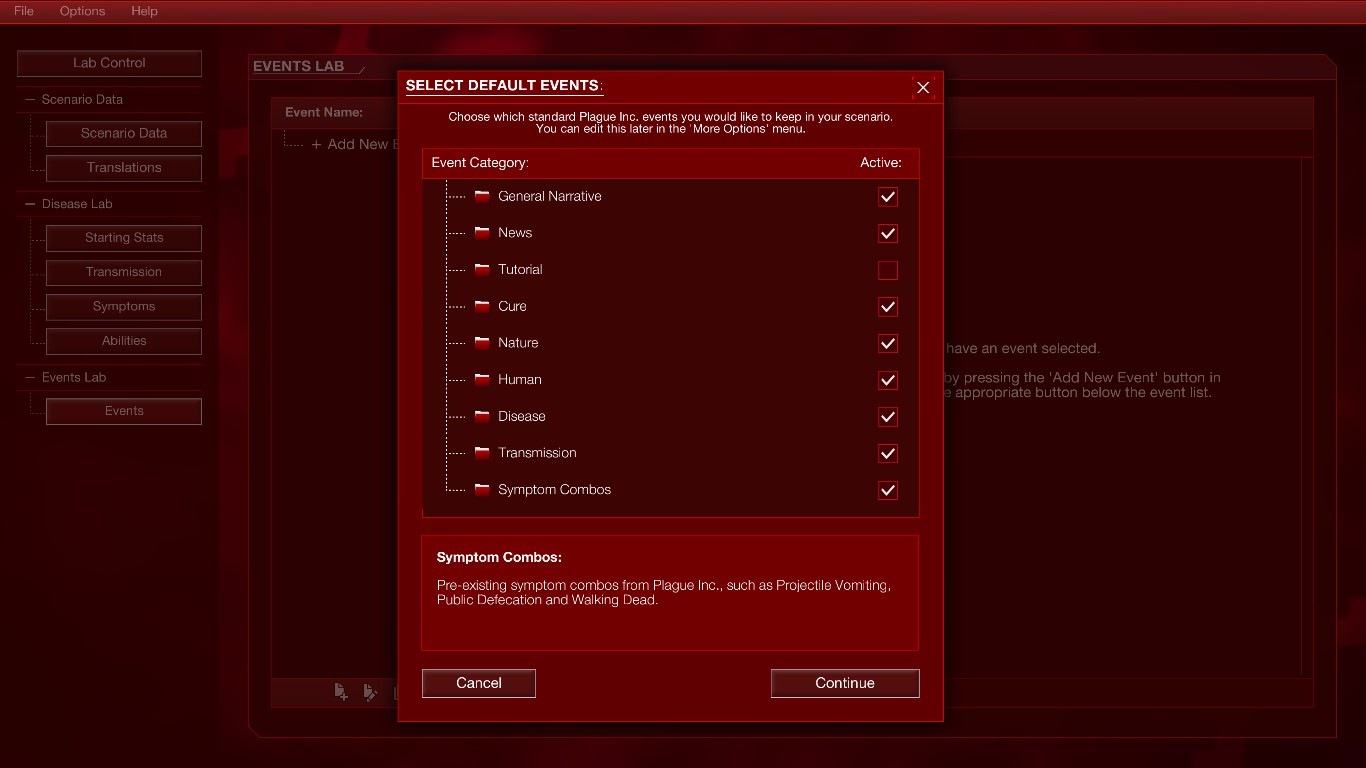This screenshot has width=1366, height=768.
Task: Select the Human category label
Action: click(x=520, y=380)
